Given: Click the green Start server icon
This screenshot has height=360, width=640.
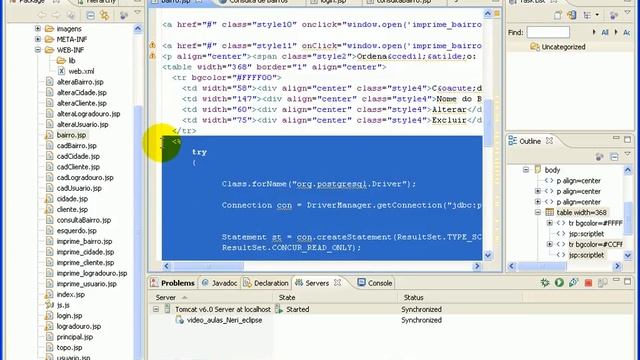Looking at the screenshot, I should [559, 282].
